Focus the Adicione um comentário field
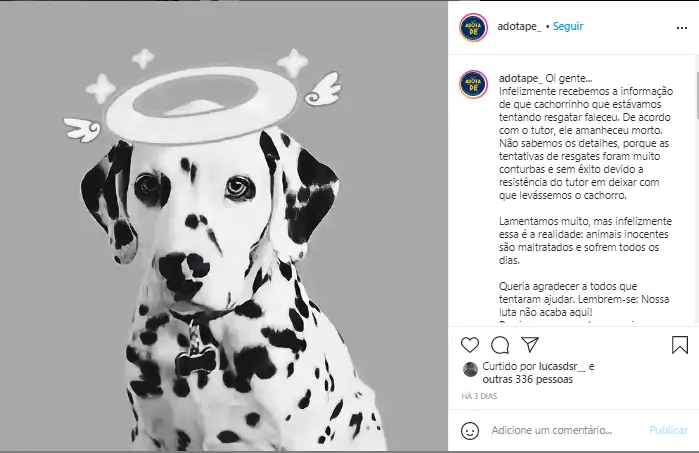The width and height of the screenshot is (699, 453). point(552,430)
